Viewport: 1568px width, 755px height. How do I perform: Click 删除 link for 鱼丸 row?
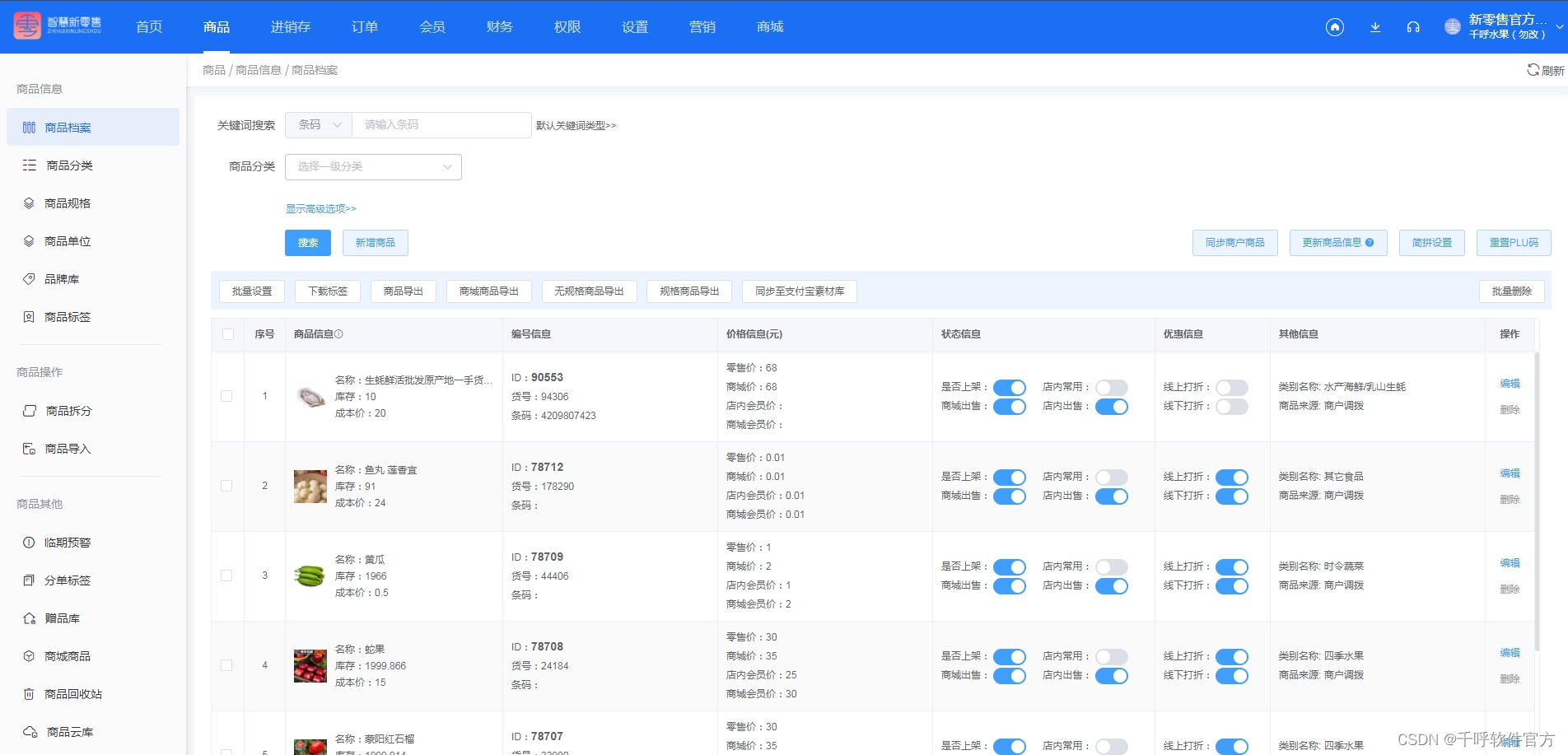pyautogui.click(x=1510, y=500)
